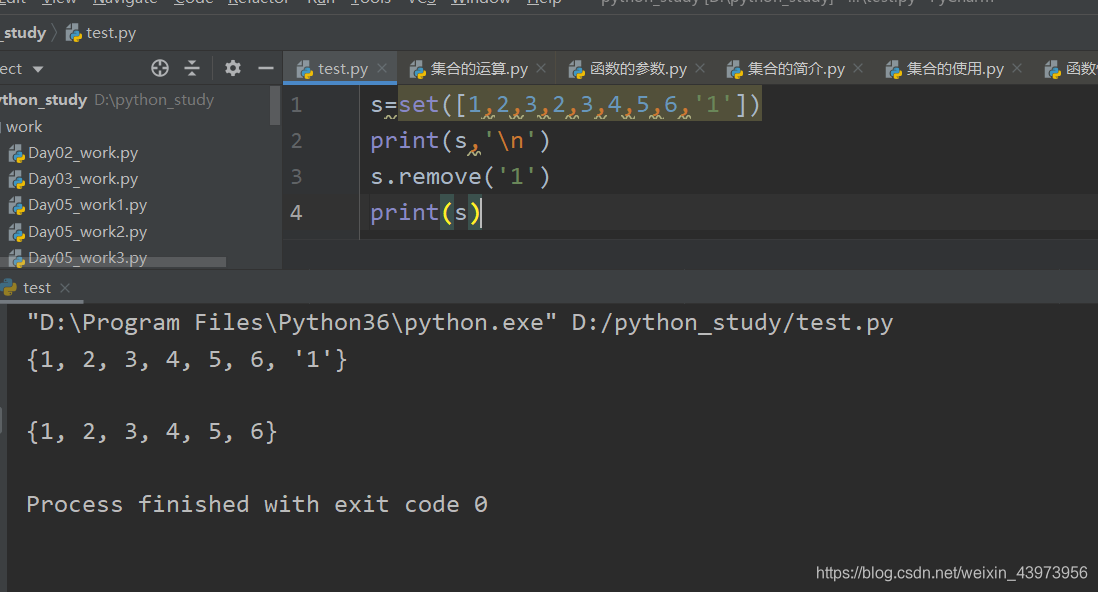The height and width of the screenshot is (592, 1098).
Task: Click the s.remove('1') code line
Action: (461, 177)
